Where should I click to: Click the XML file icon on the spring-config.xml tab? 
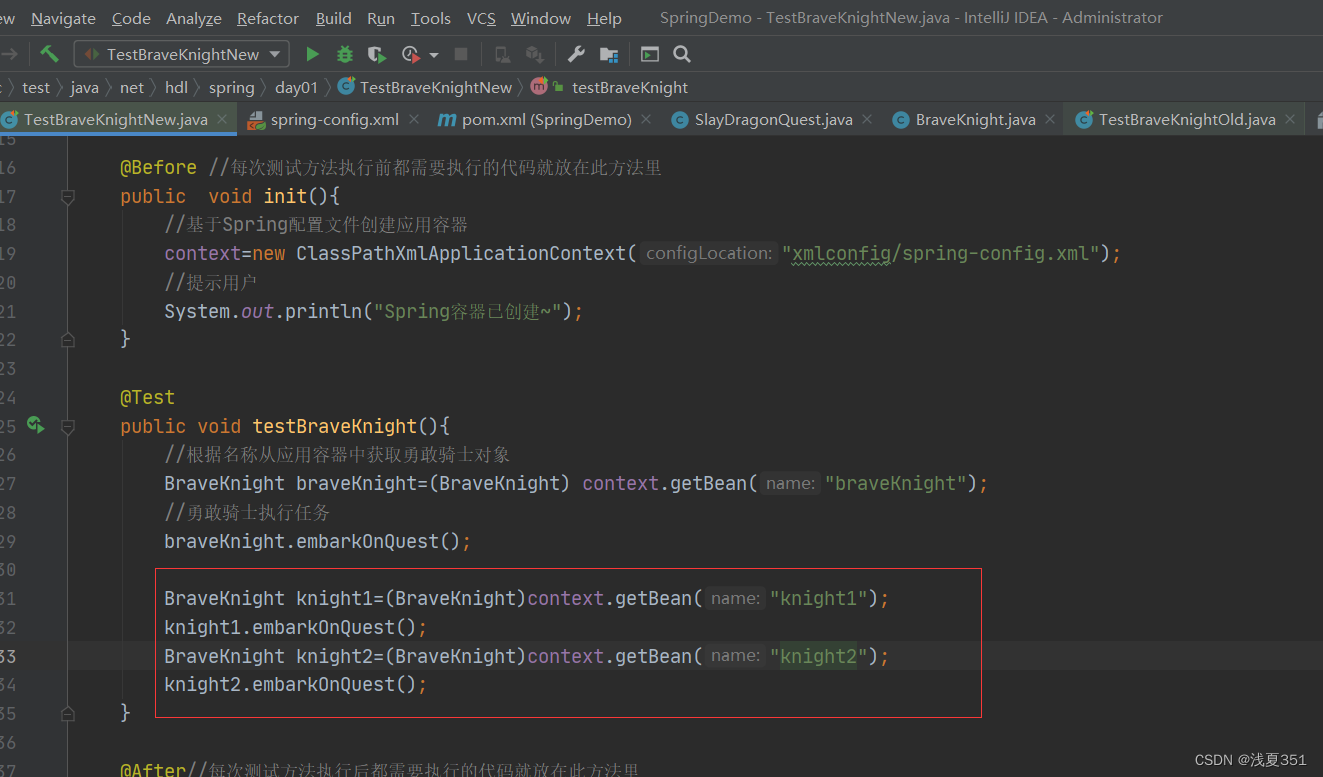(x=256, y=120)
